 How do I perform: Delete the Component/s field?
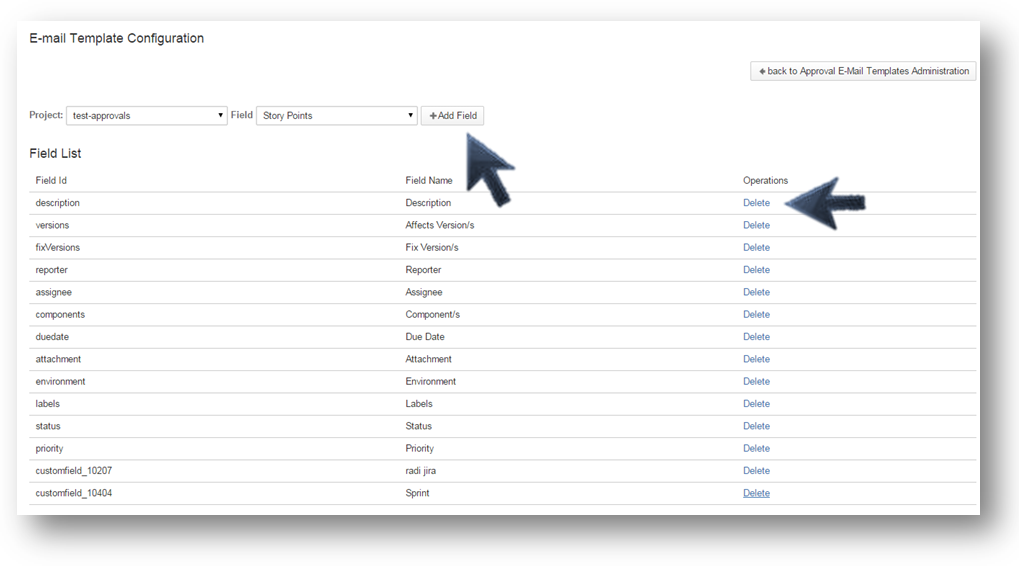click(756, 314)
